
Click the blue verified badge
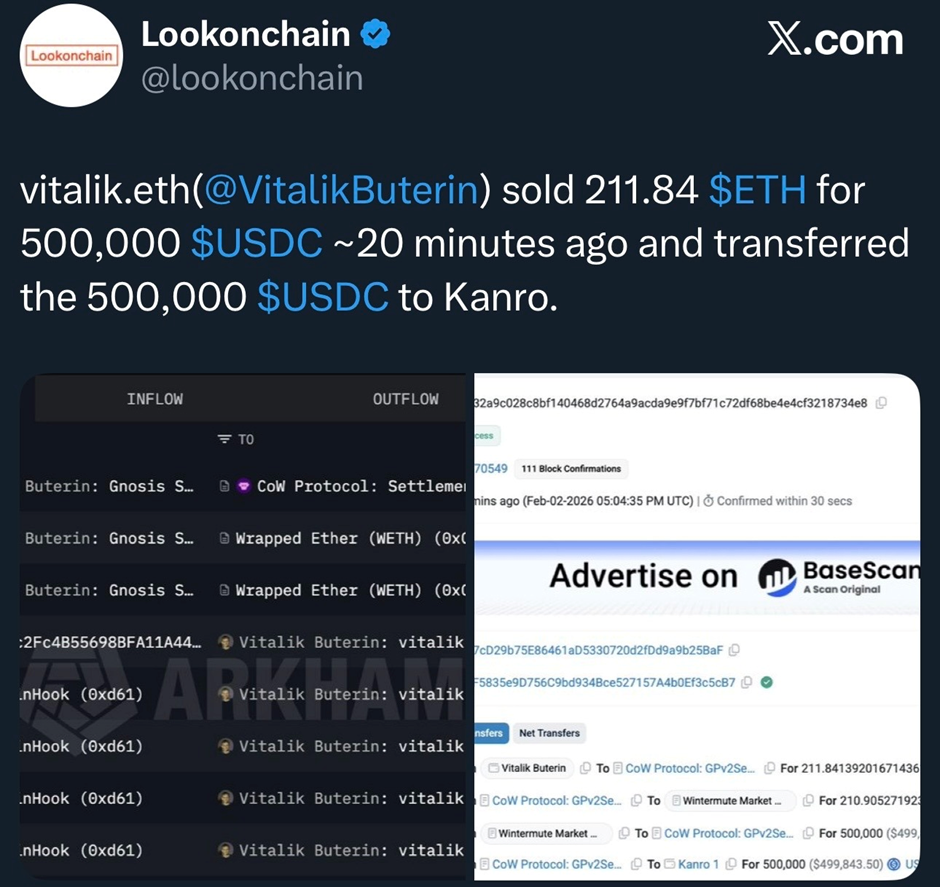[x=374, y=35]
